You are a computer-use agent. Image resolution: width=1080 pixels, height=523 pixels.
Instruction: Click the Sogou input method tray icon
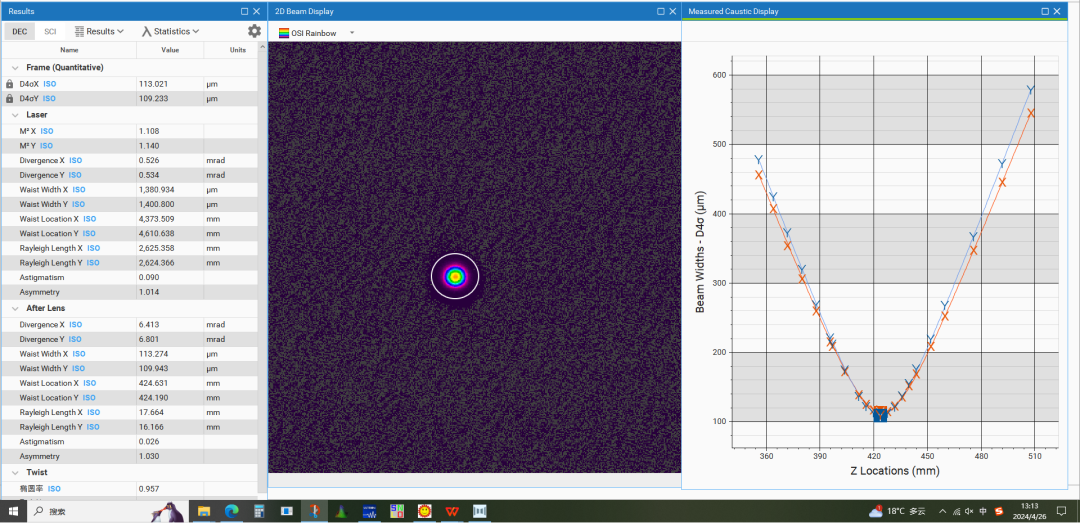point(998,511)
